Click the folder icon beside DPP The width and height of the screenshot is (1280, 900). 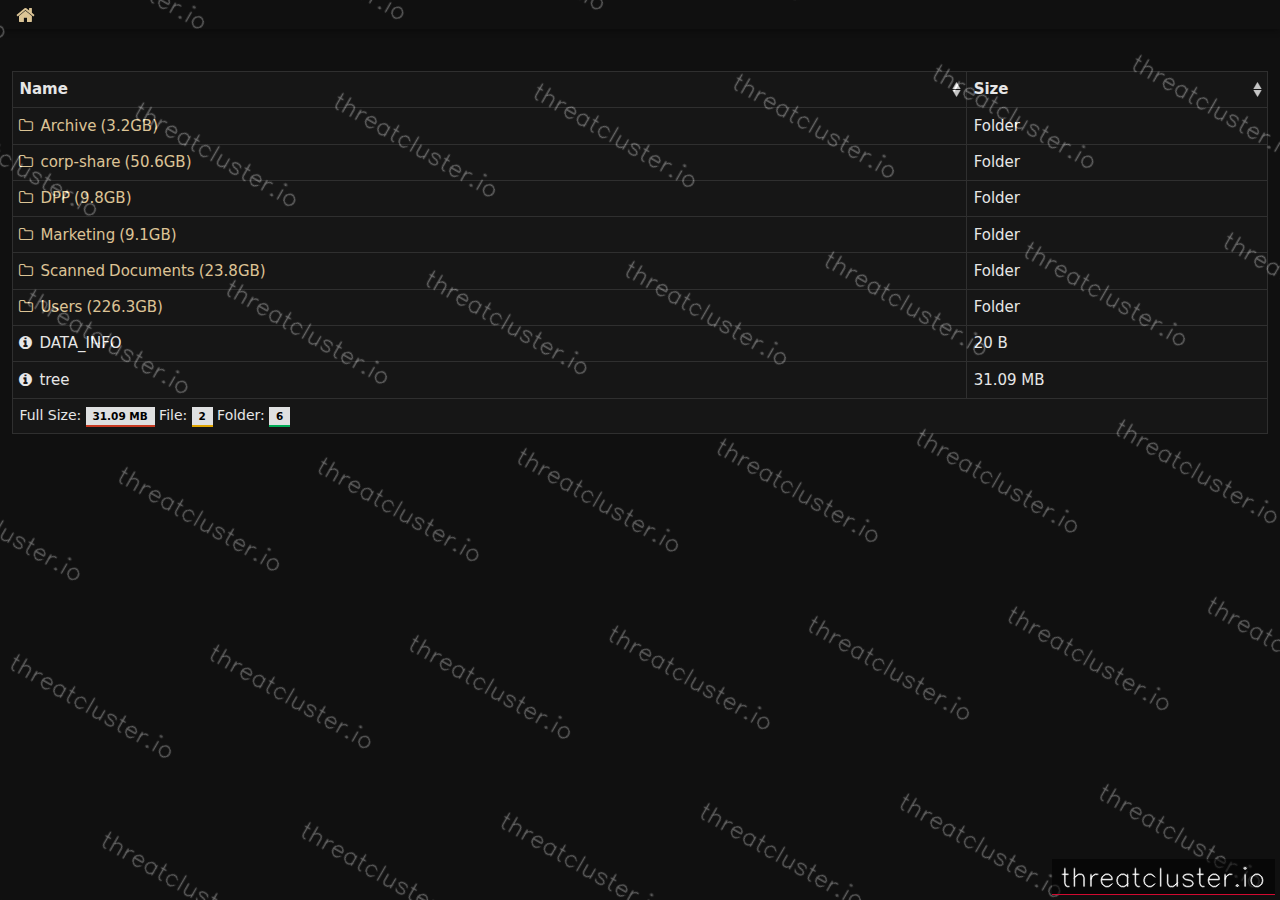[x=26, y=197]
